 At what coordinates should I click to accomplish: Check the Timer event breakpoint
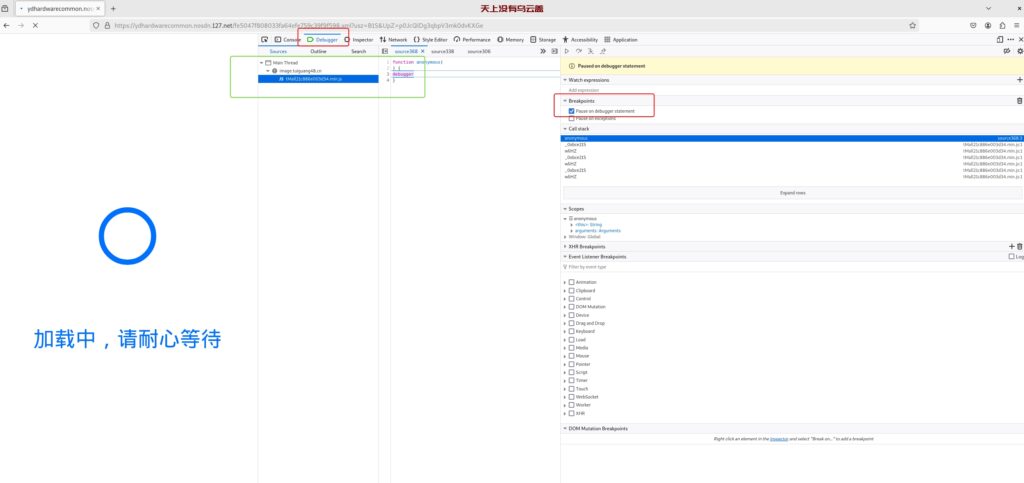point(571,381)
